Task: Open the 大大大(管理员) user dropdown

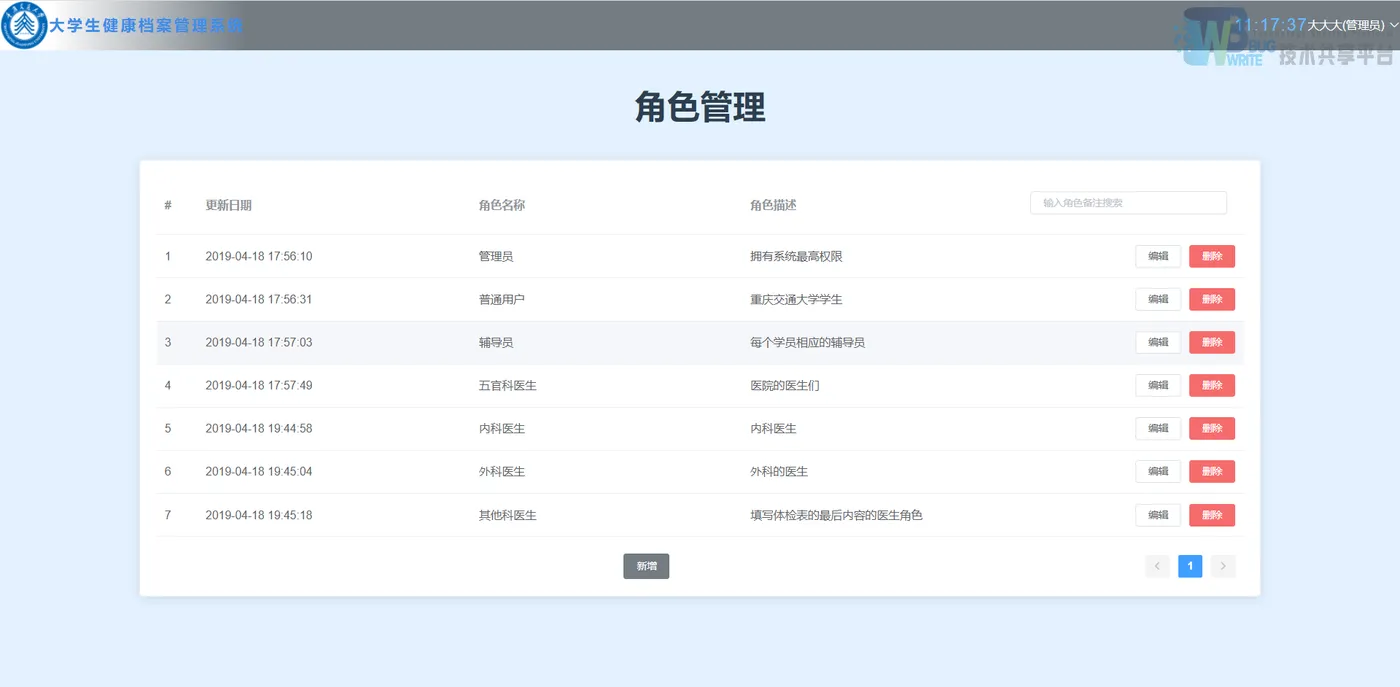Action: coord(1352,25)
